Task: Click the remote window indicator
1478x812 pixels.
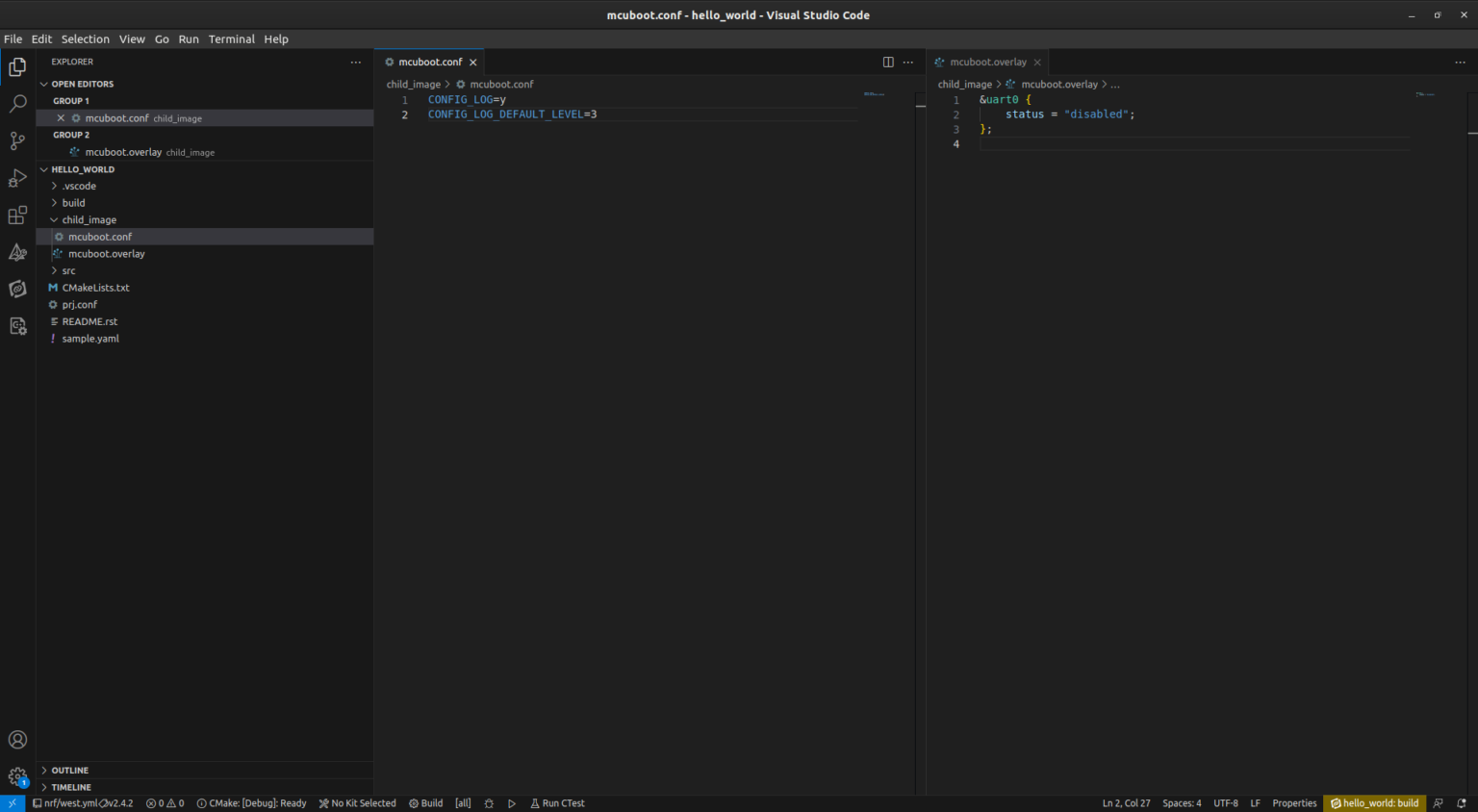Action: pos(12,802)
